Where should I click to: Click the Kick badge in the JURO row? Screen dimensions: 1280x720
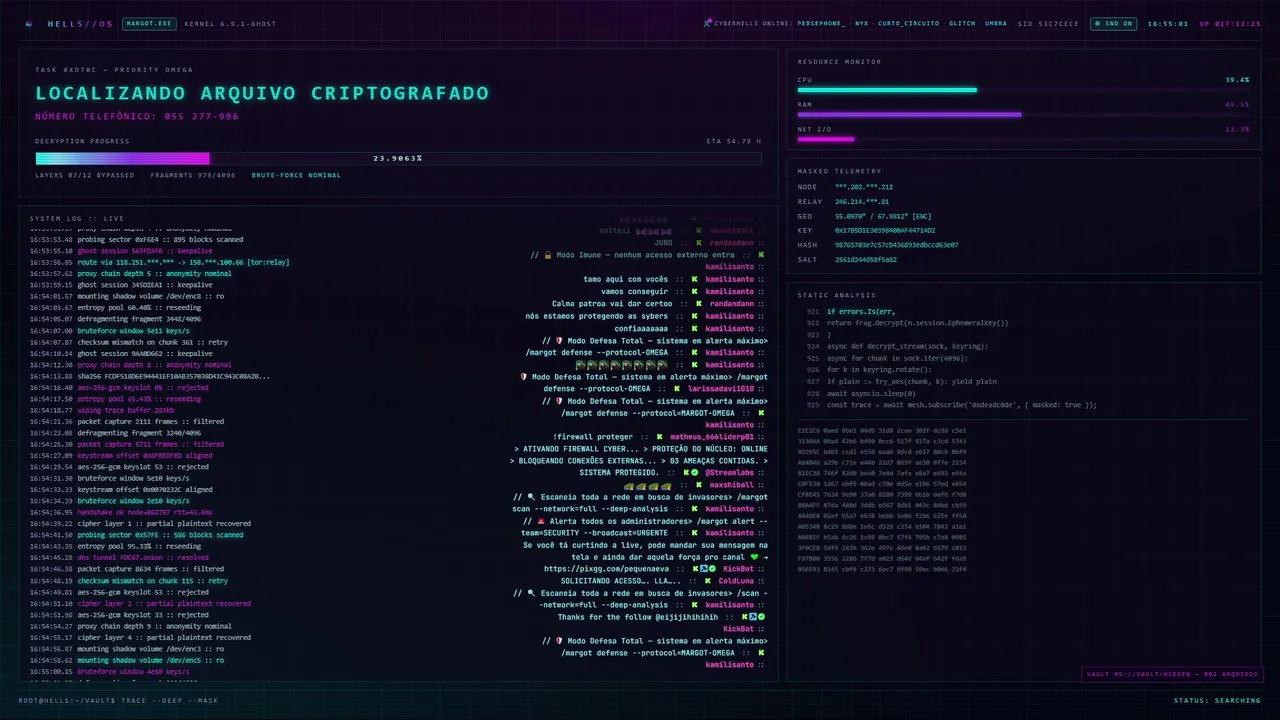coord(698,243)
